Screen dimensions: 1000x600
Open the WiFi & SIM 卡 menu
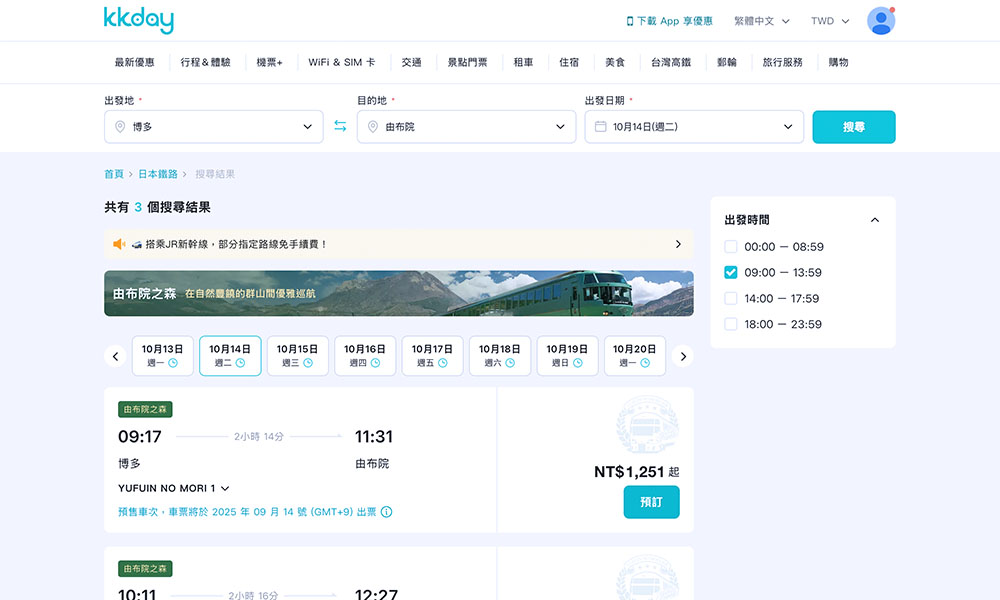tap(342, 62)
